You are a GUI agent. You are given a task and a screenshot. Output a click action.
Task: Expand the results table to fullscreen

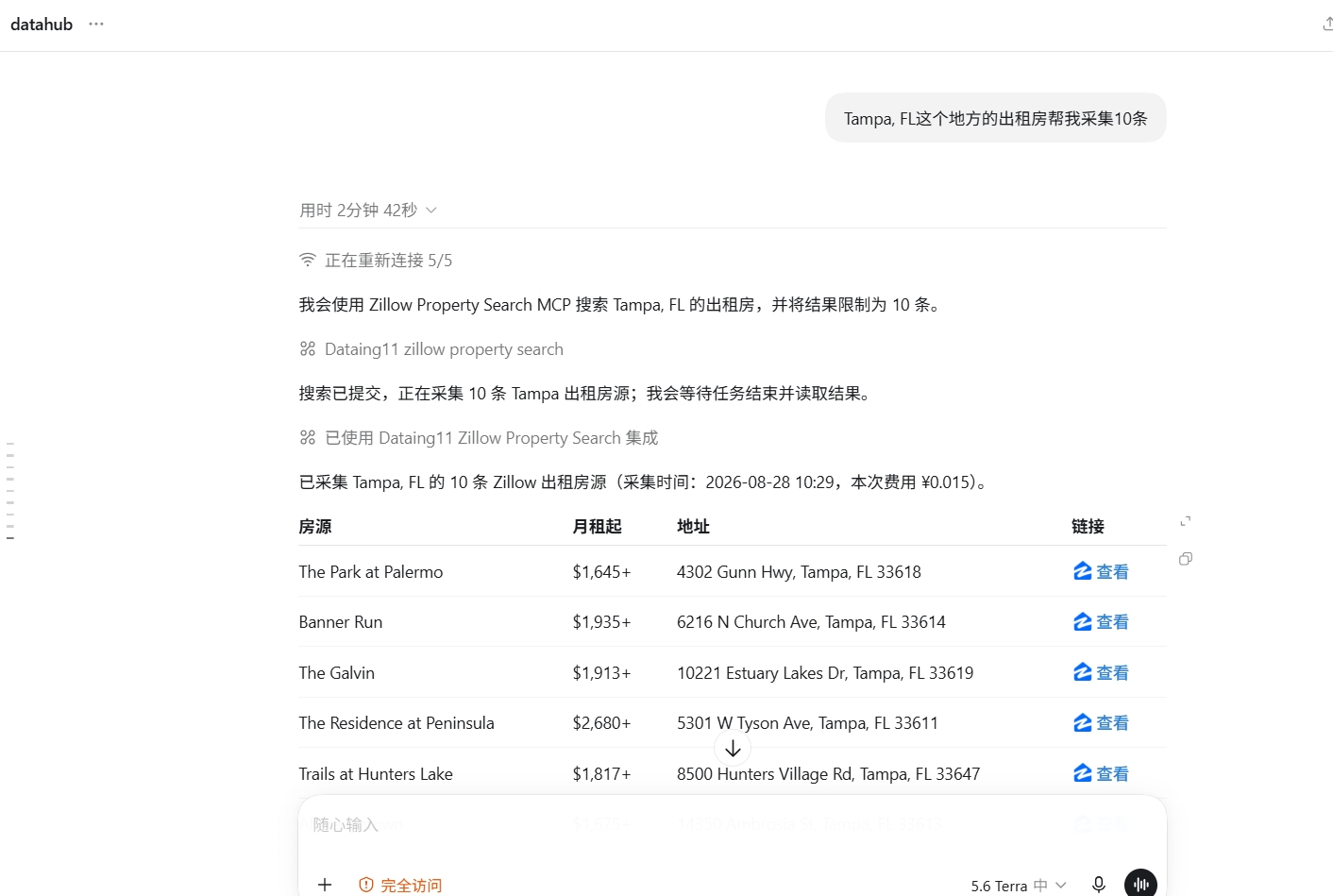point(1186,521)
